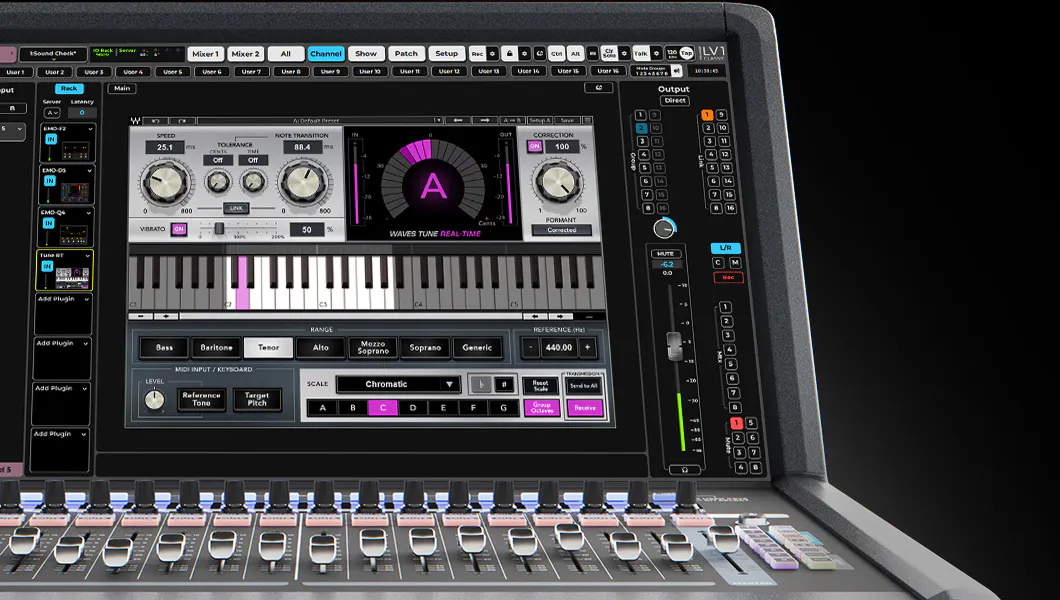Load next preset with right arrow
1060x600 pixels.
(485, 120)
